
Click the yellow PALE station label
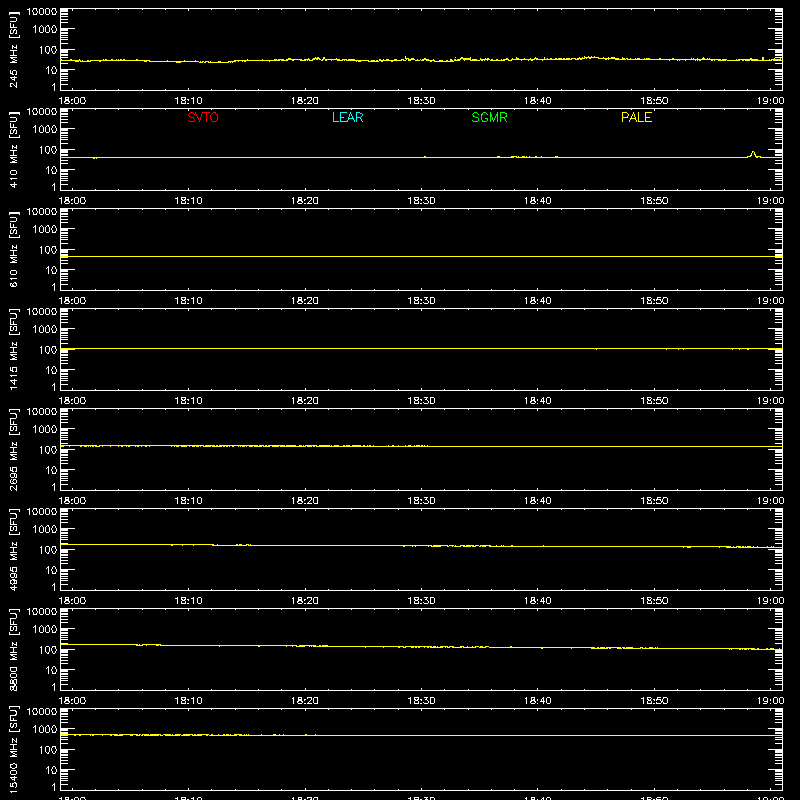click(x=636, y=117)
